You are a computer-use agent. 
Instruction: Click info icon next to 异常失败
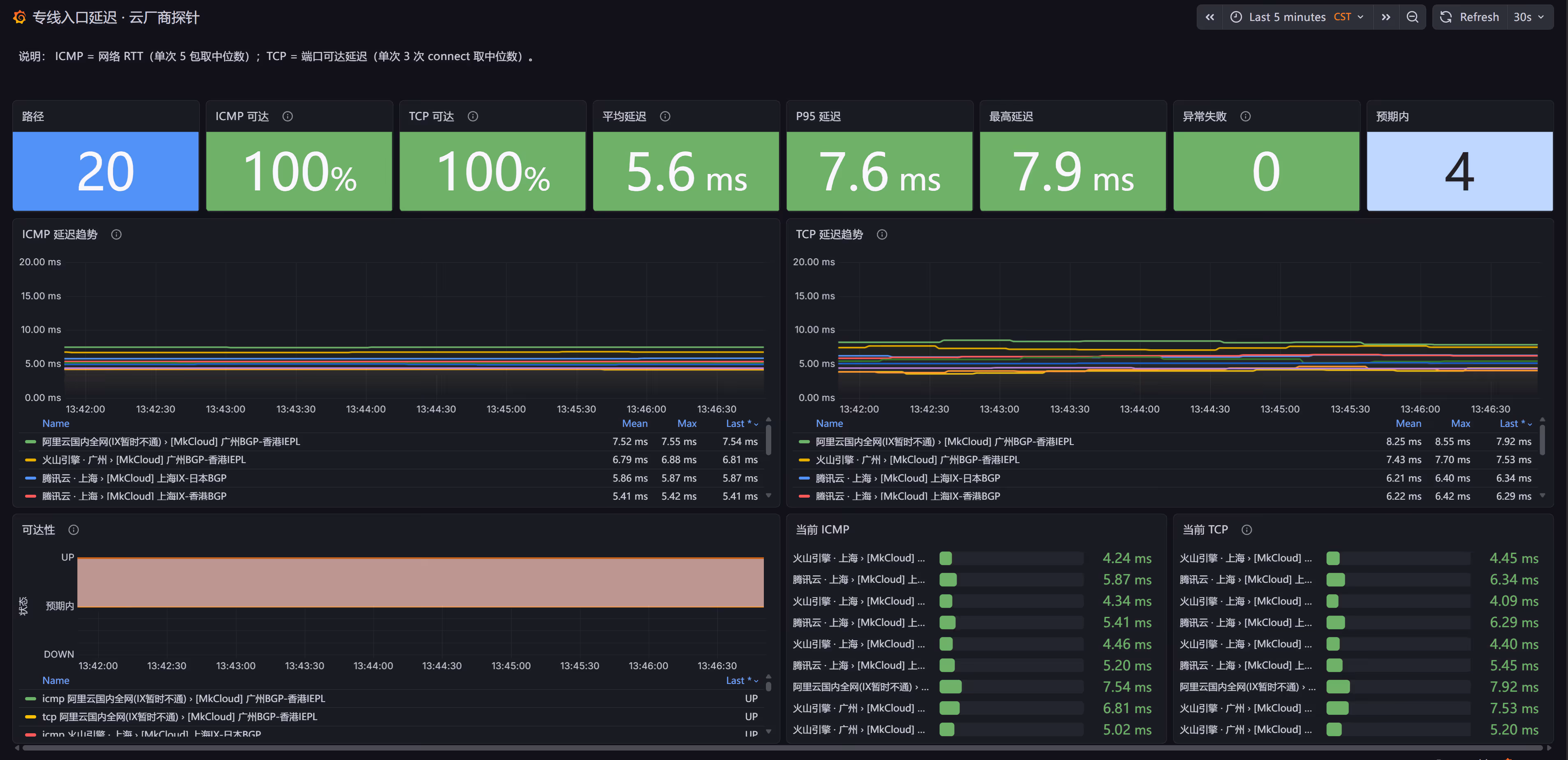point(1245,116)
